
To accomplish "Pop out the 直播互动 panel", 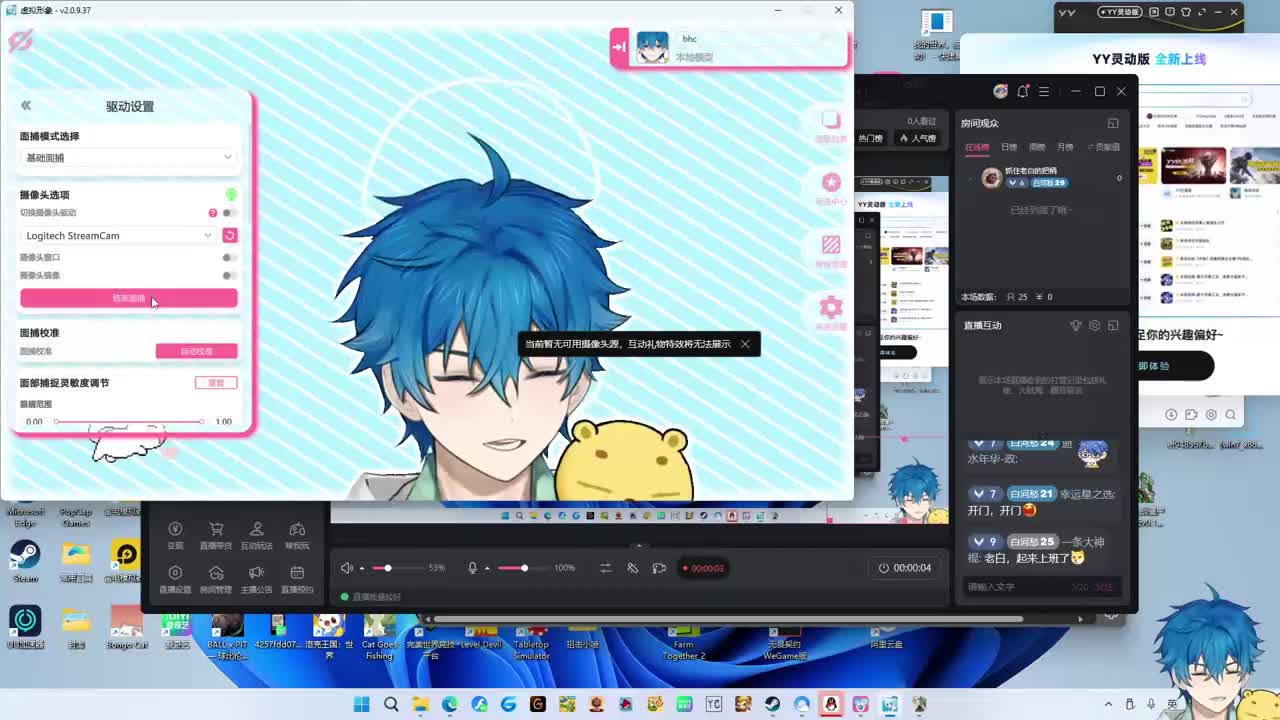I will click(x=1113, y=325).
